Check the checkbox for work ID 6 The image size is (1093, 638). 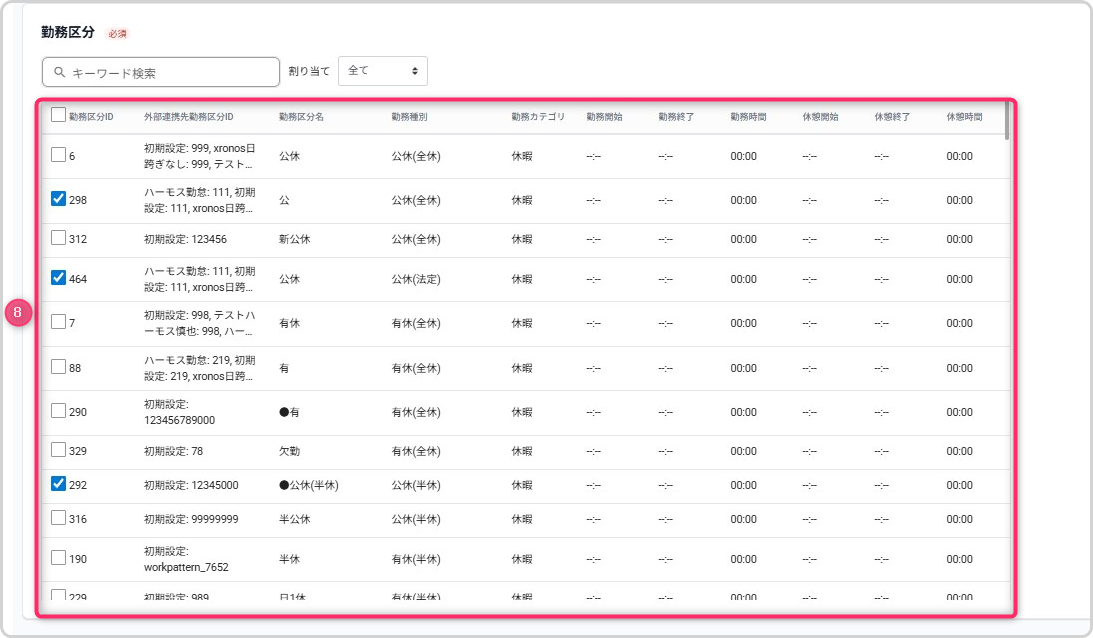58,155
